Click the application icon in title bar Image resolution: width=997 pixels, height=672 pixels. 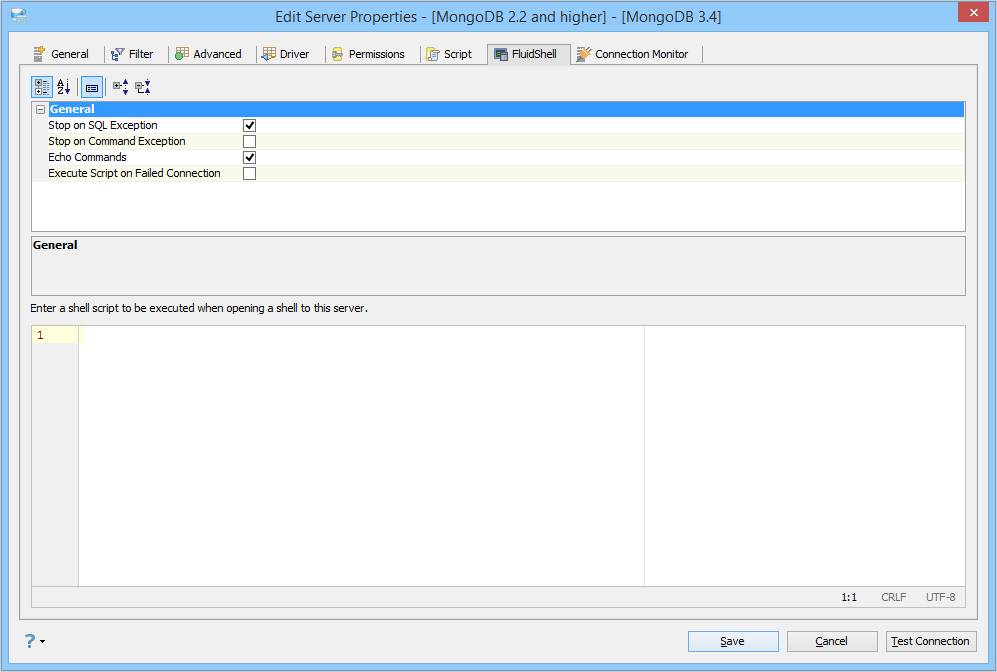tap(18, 16)
